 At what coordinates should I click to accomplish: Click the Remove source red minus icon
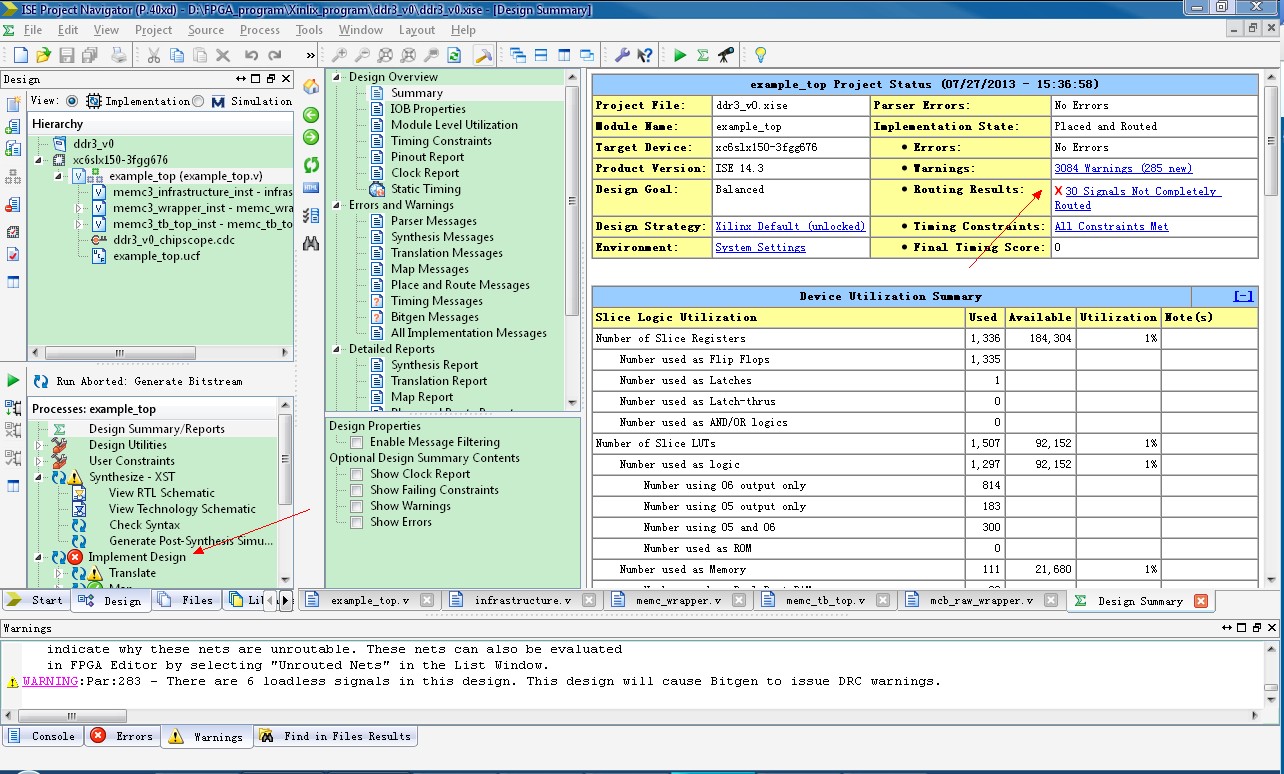point(13,205)
